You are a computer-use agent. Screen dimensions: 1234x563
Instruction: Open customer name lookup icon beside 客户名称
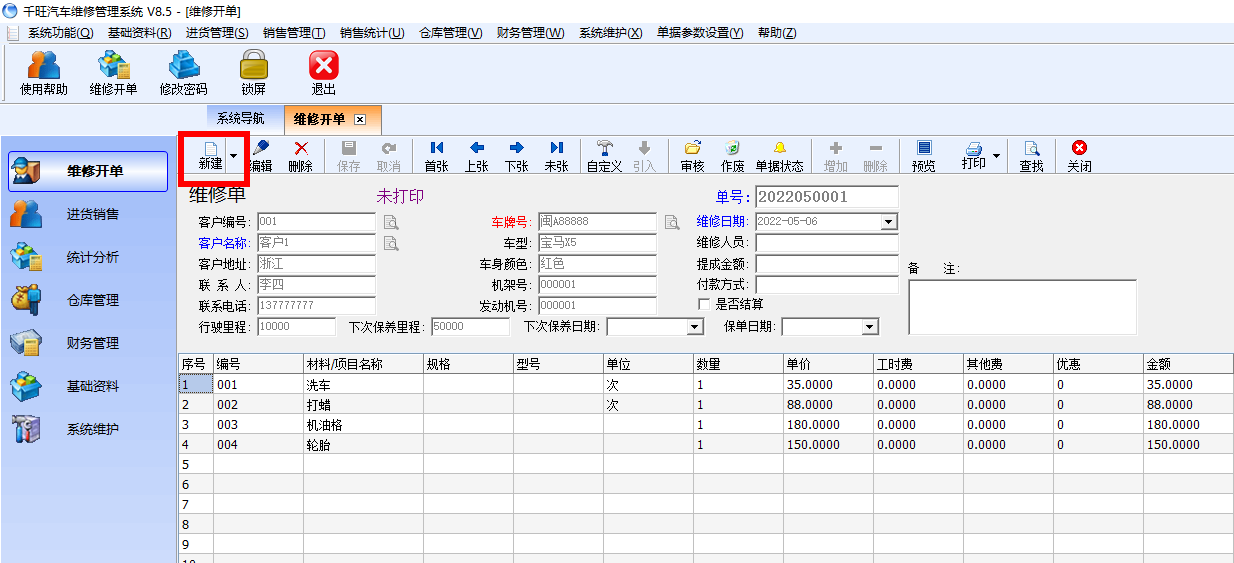pos(391,243)
